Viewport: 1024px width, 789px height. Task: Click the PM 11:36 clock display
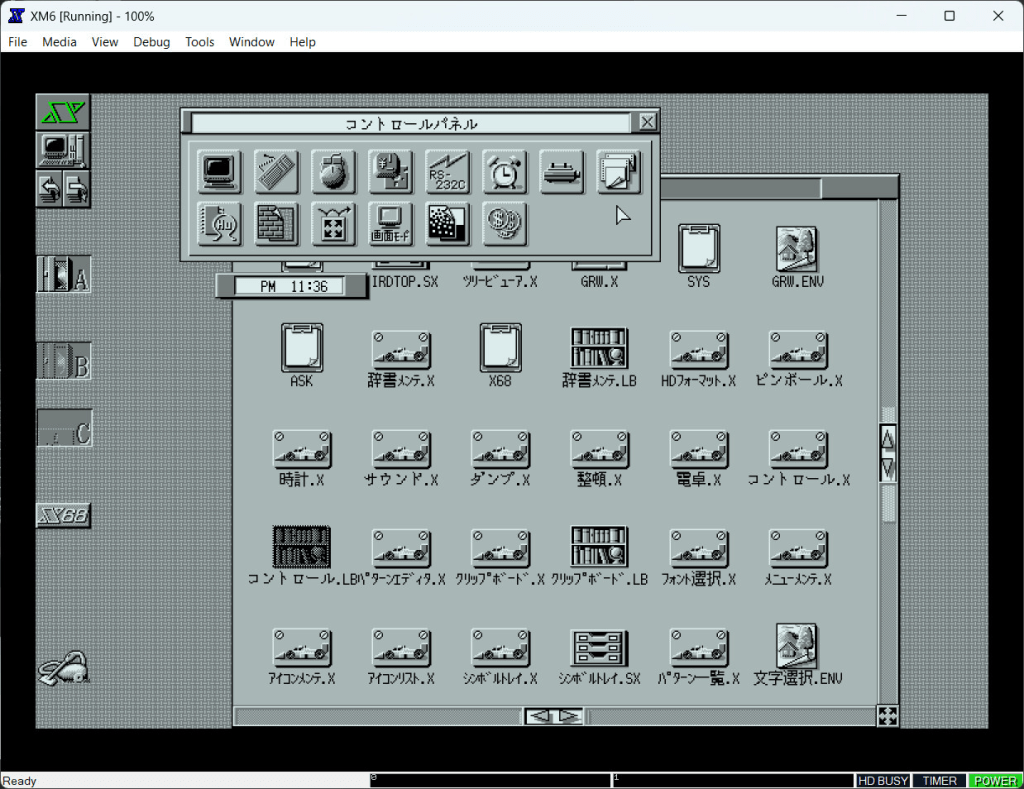click(x=288, y=286)
